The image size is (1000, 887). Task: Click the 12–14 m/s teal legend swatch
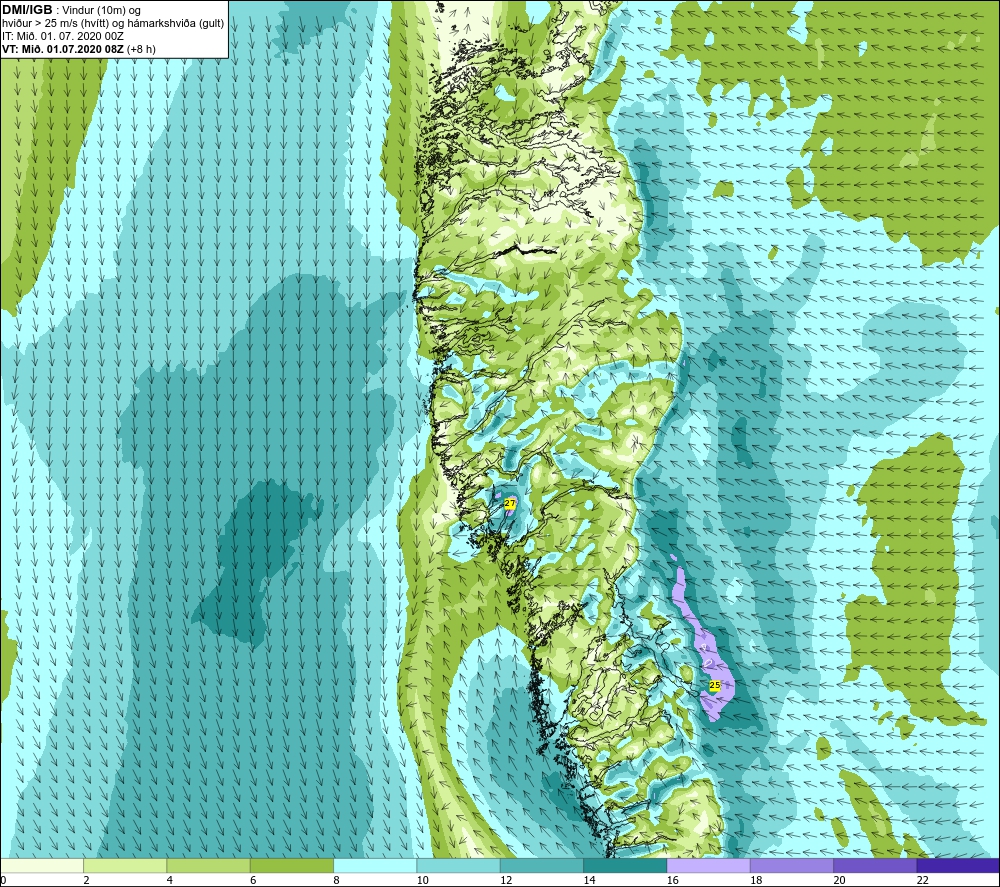click(541, 865)
